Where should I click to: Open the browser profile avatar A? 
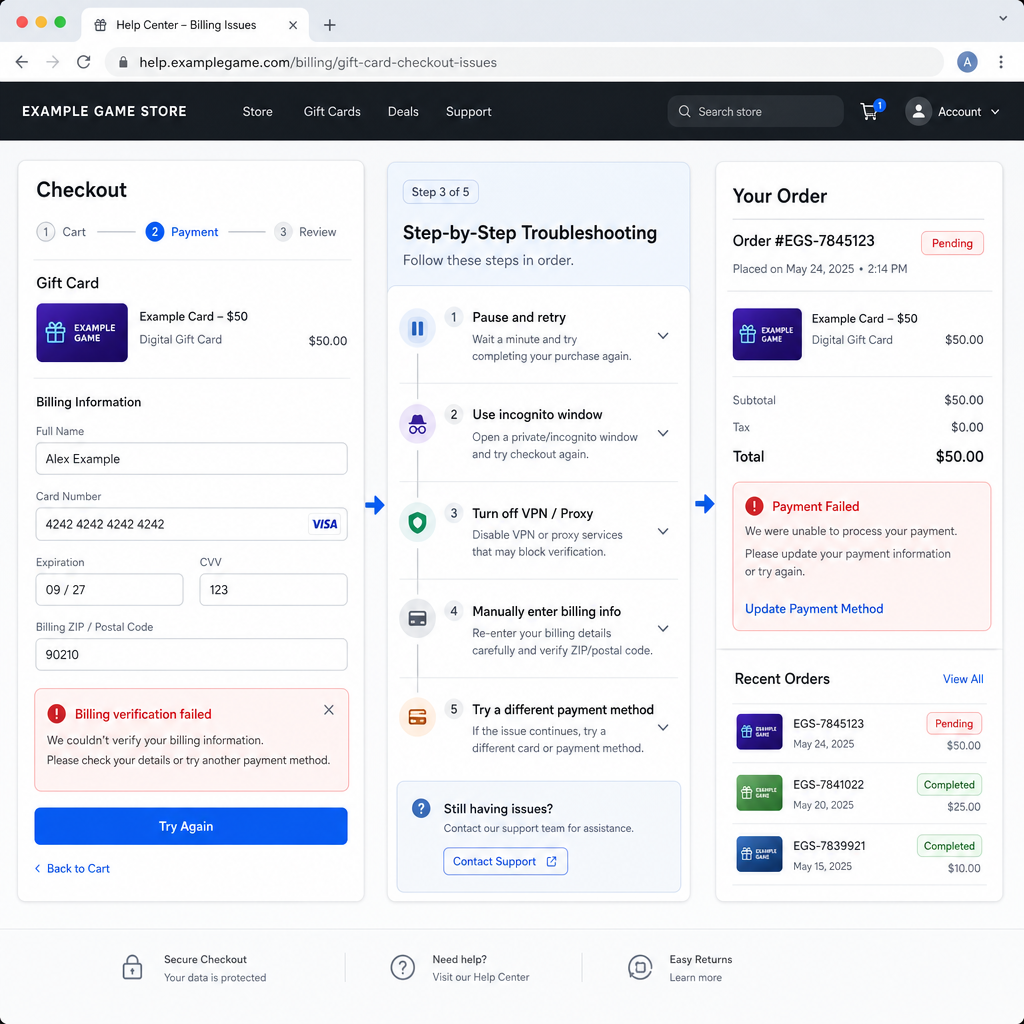pos(967,62)
